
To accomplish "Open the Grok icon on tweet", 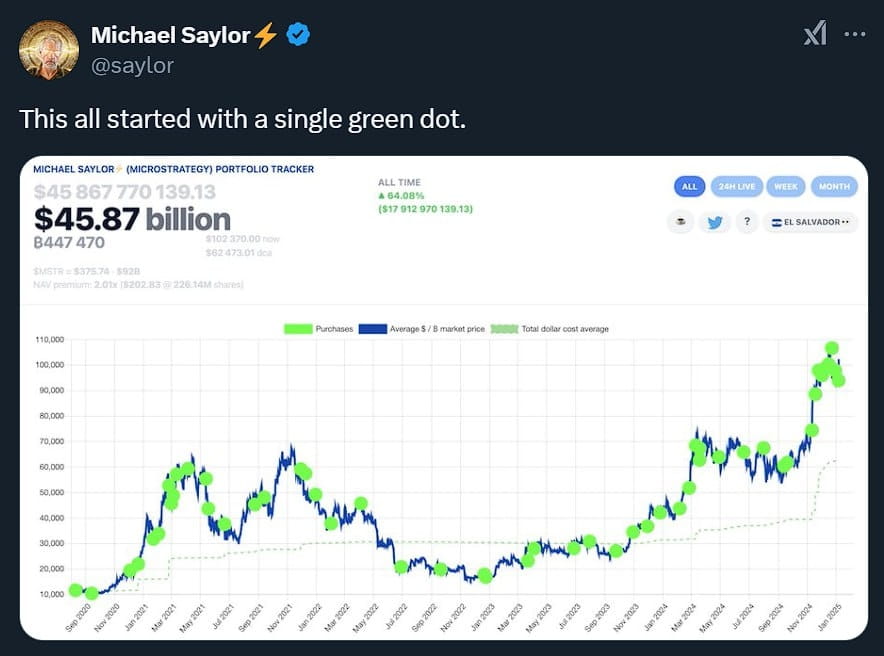I will click(815, 33).
